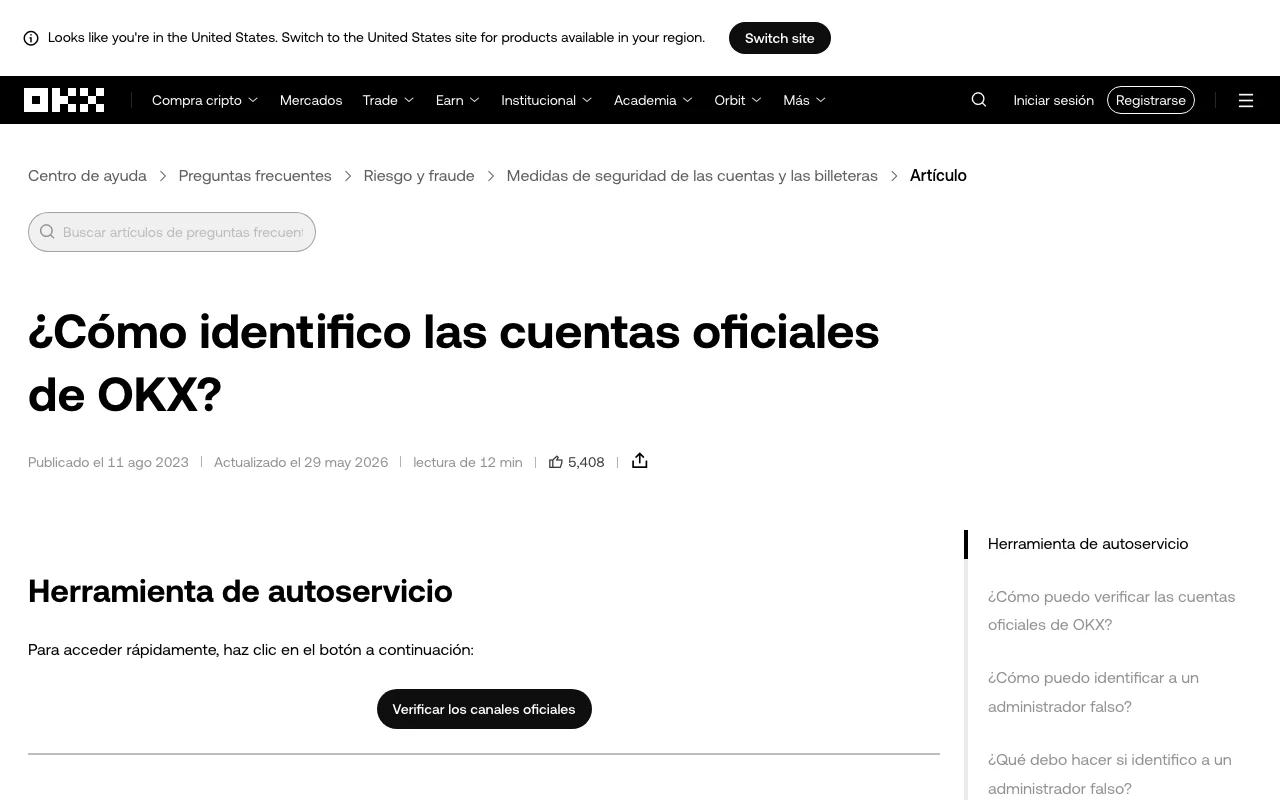Open the hamburger menu icon
This screenshot has height=800, width=1280.
(x=1246, y=100)
